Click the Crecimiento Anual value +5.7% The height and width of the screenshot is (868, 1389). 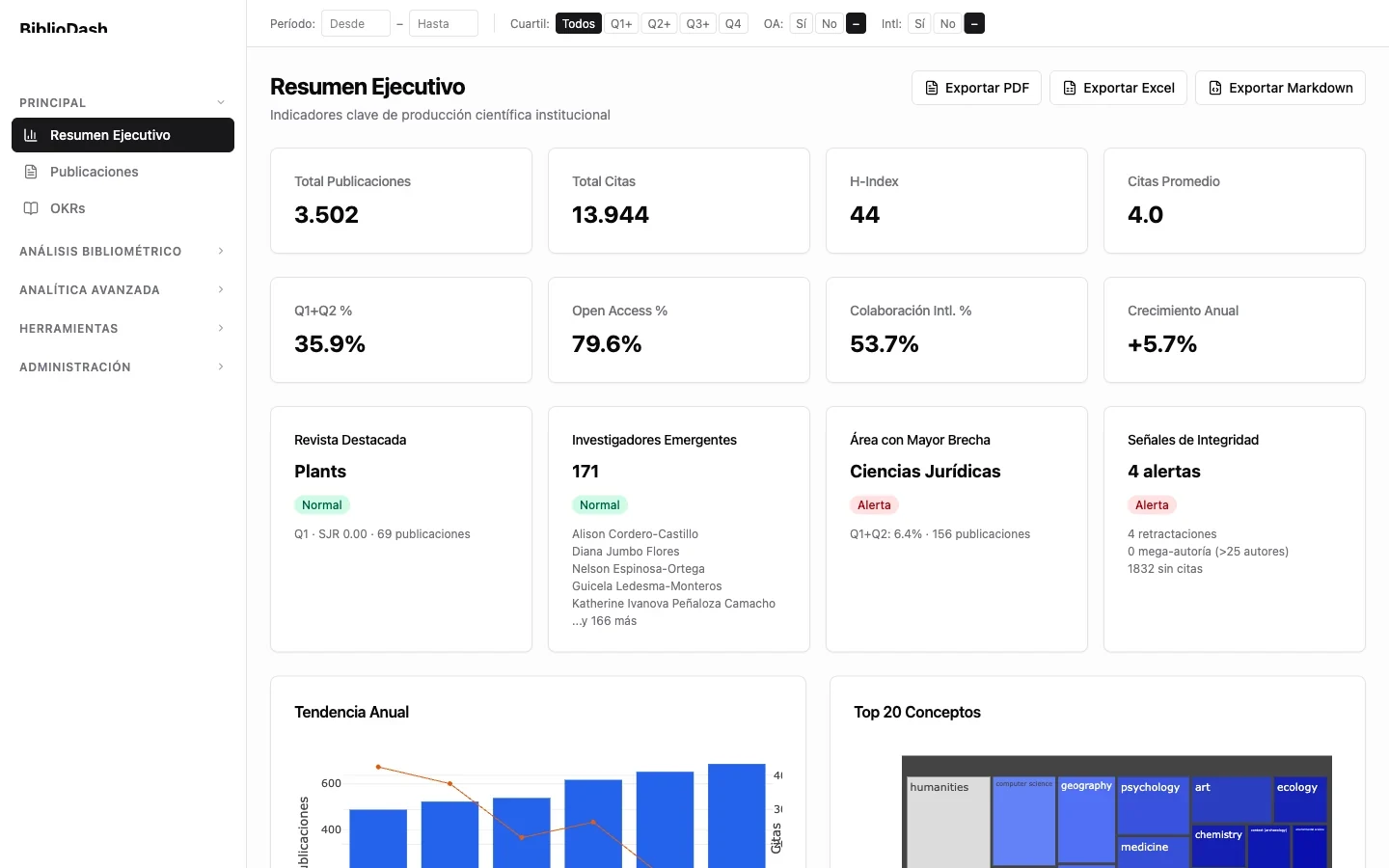point(1162,343)
